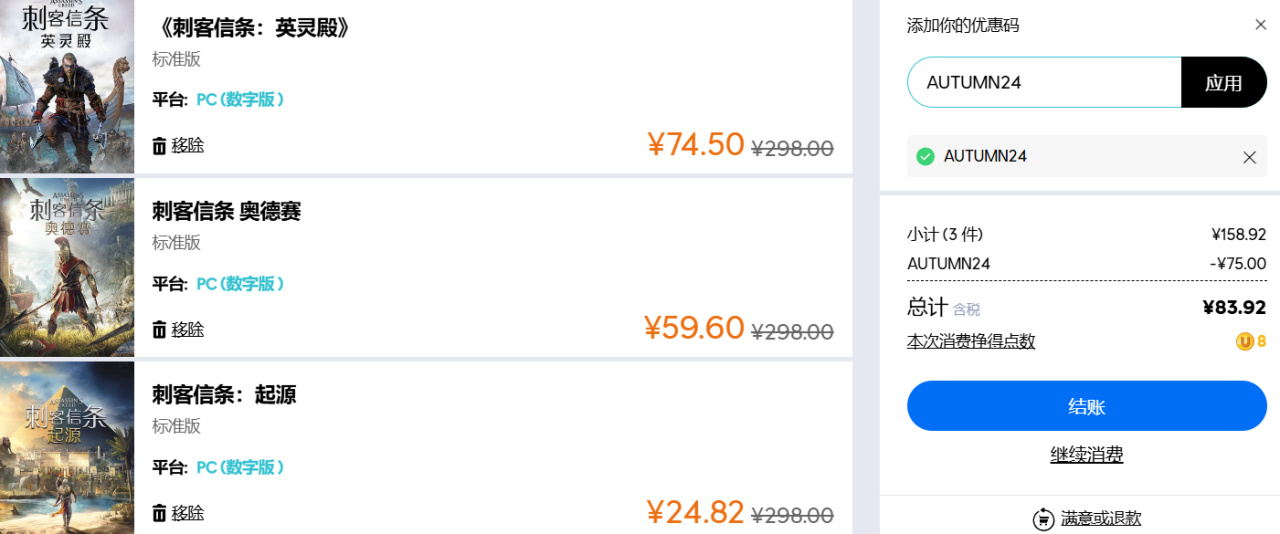Image resolution: width=1280 pixels, height=534 pixels.
Task: Click trash icon for 奥德赛 item
Action: click(159, 330)
